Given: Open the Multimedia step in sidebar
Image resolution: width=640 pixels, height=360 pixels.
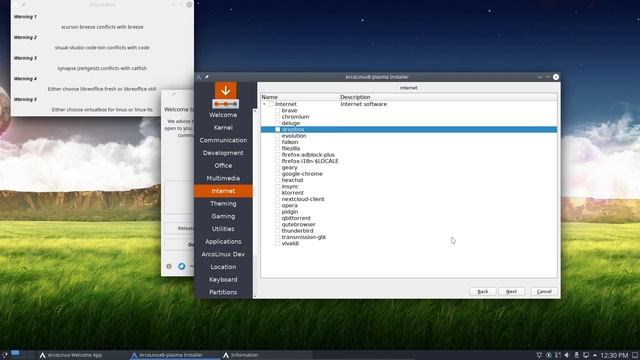Looking at the screenshot, I should point(223,178).
